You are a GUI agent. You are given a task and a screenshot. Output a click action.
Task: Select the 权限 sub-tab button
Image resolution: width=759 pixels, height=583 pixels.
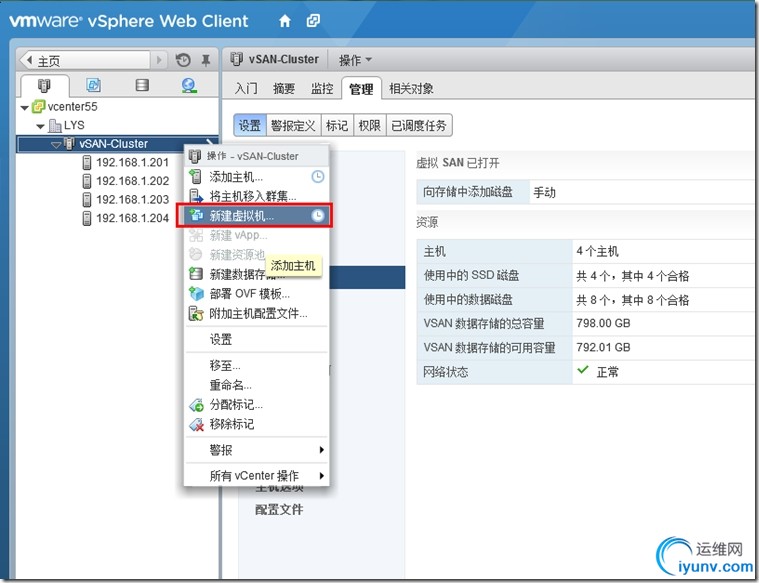[370, 125]
